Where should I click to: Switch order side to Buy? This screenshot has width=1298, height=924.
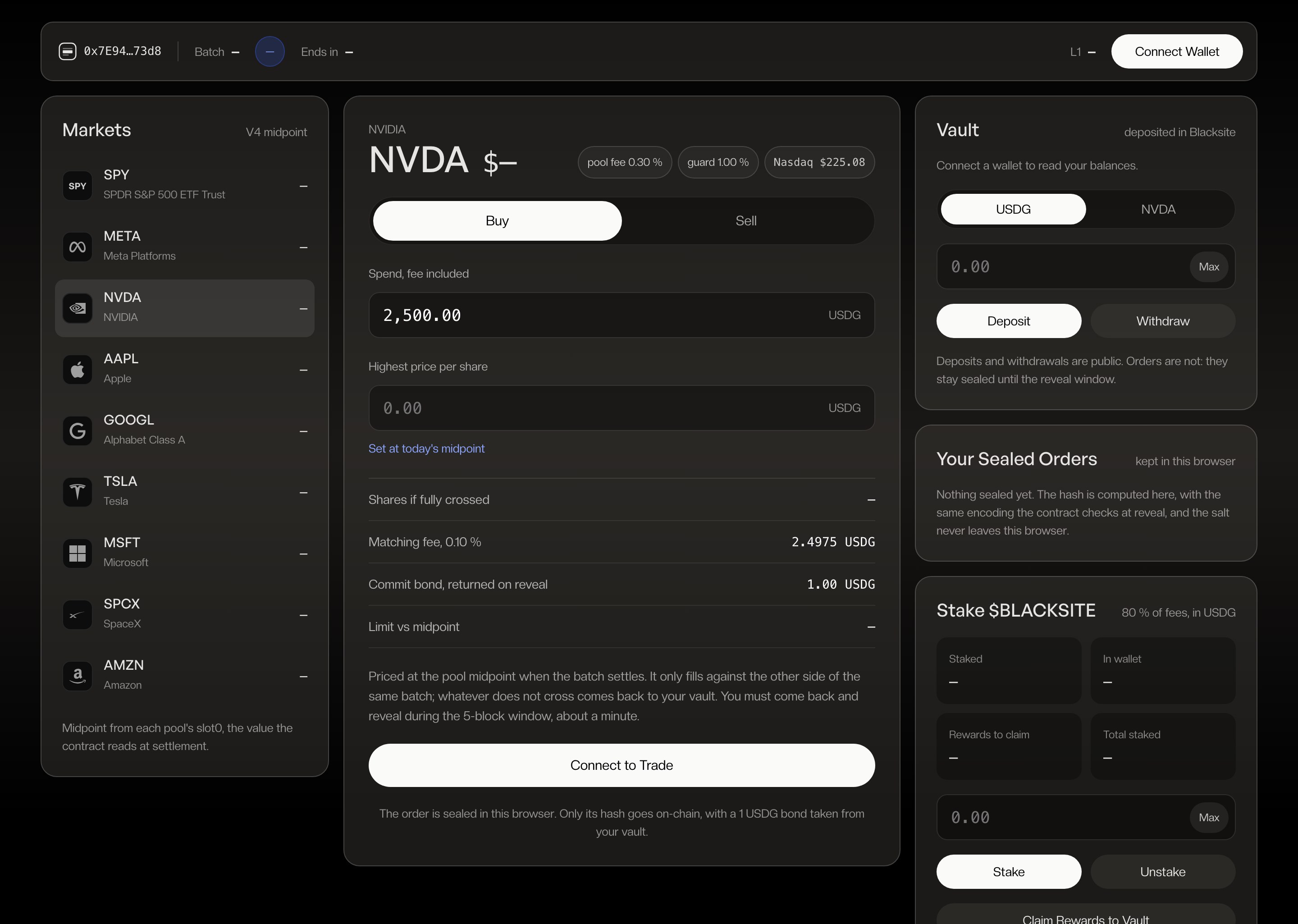coord(497,221)
